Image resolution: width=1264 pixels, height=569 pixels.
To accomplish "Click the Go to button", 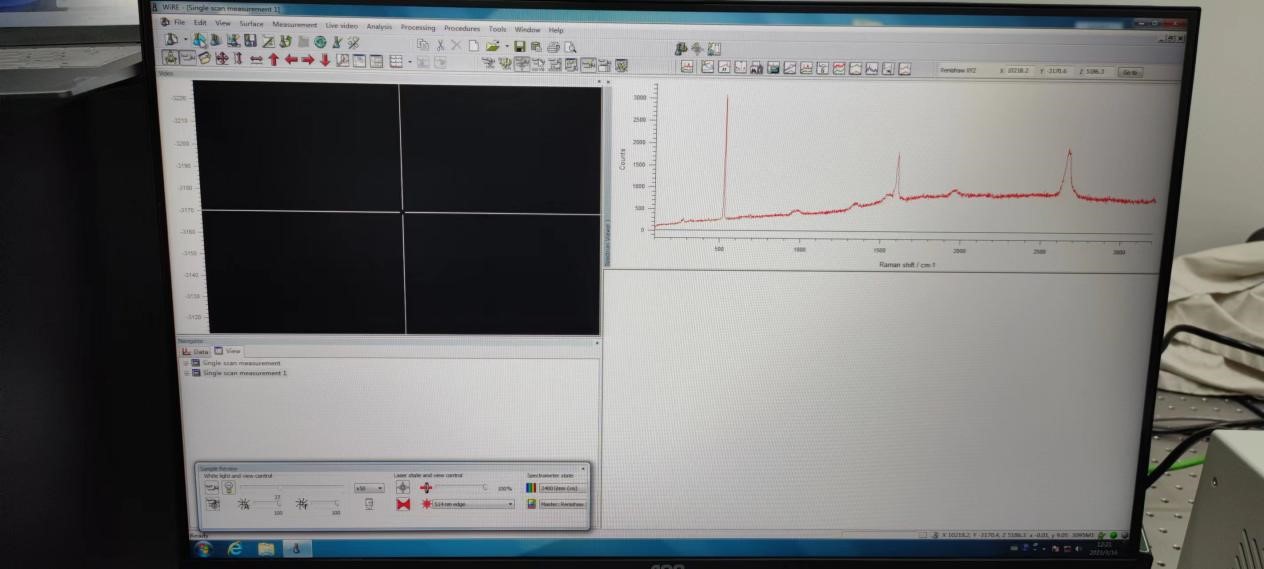I will (1130, 72).
